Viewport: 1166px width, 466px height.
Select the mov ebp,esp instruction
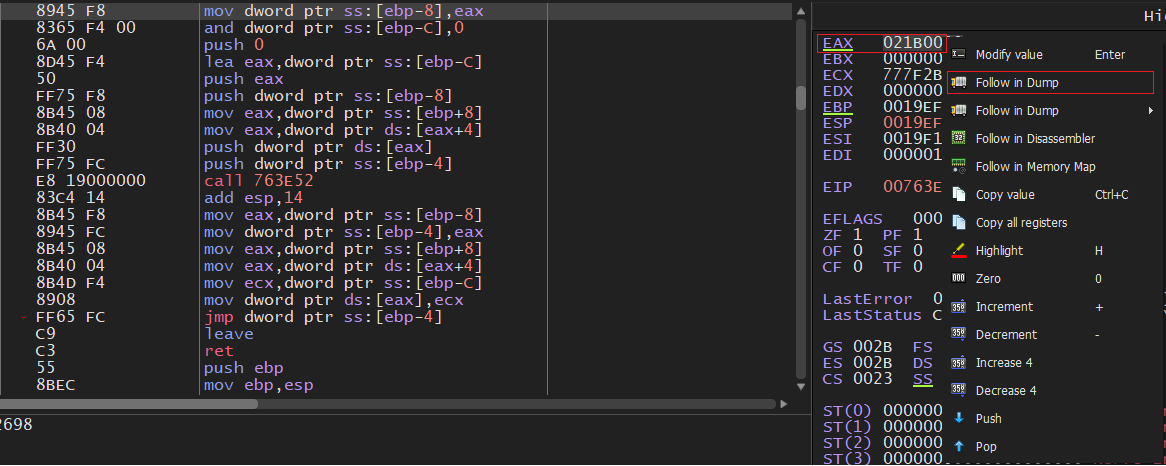[259, 385]
